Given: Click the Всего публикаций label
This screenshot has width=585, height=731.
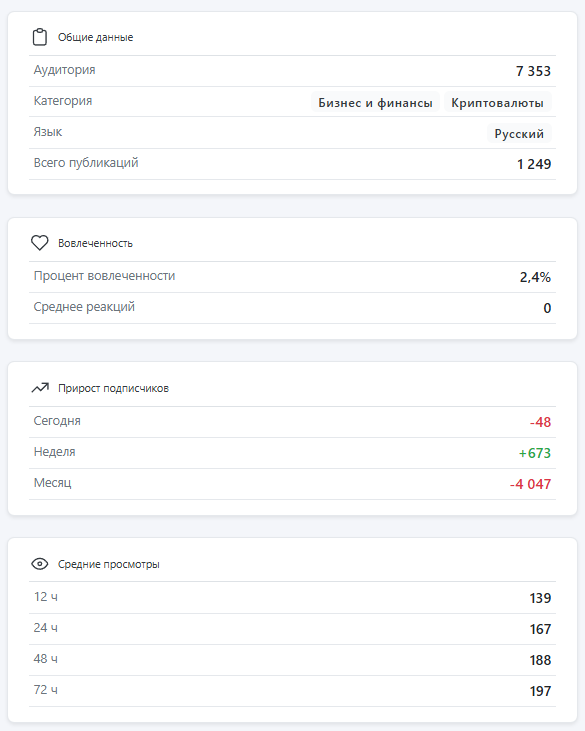Looking at the screenshot, I should coord(86,163).
